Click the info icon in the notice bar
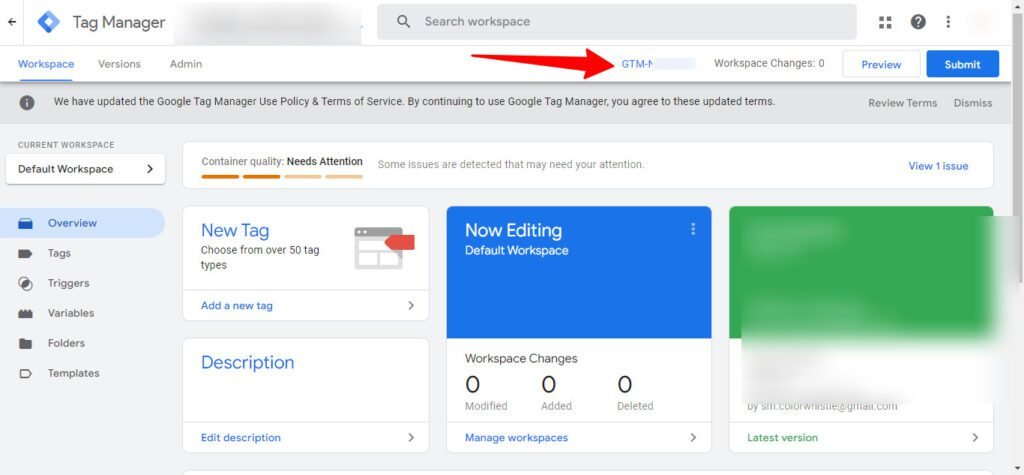Image resolution: width=1024 pixels, height=475 pixels. 27,103
